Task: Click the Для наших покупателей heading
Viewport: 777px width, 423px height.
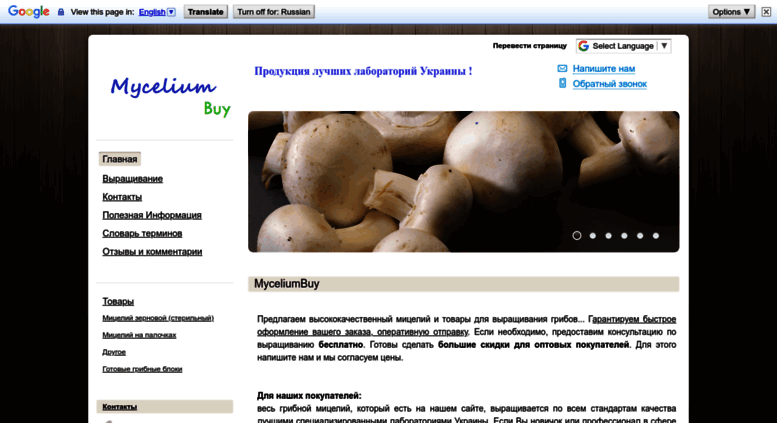Action: click(309, 396)
